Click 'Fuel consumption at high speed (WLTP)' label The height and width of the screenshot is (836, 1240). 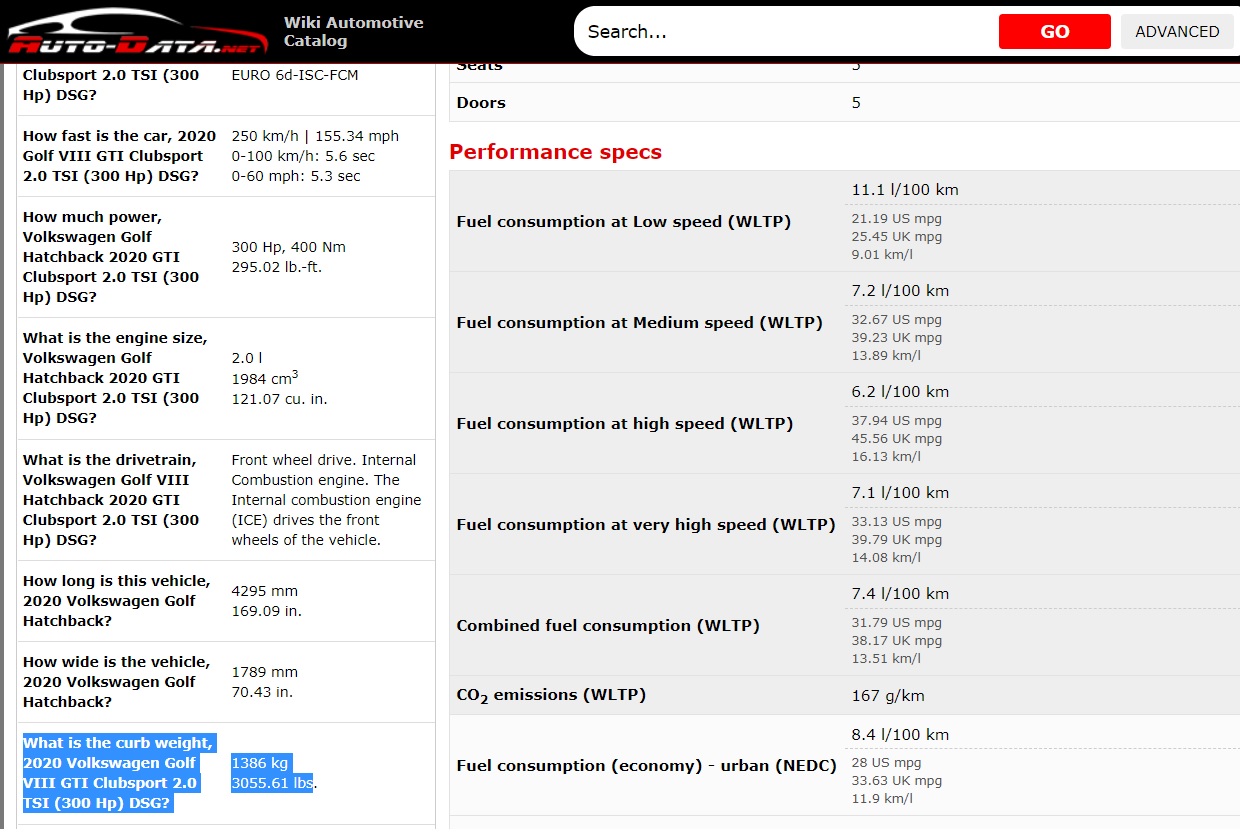[x=624, y=424]
